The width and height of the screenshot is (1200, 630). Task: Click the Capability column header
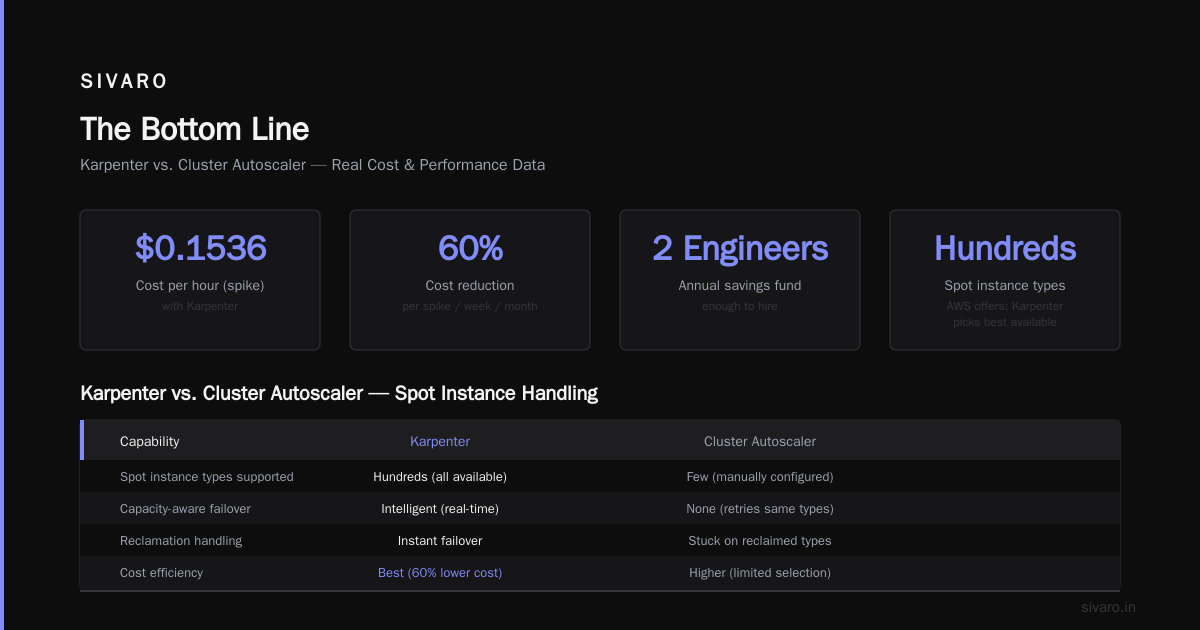[150, 441]
